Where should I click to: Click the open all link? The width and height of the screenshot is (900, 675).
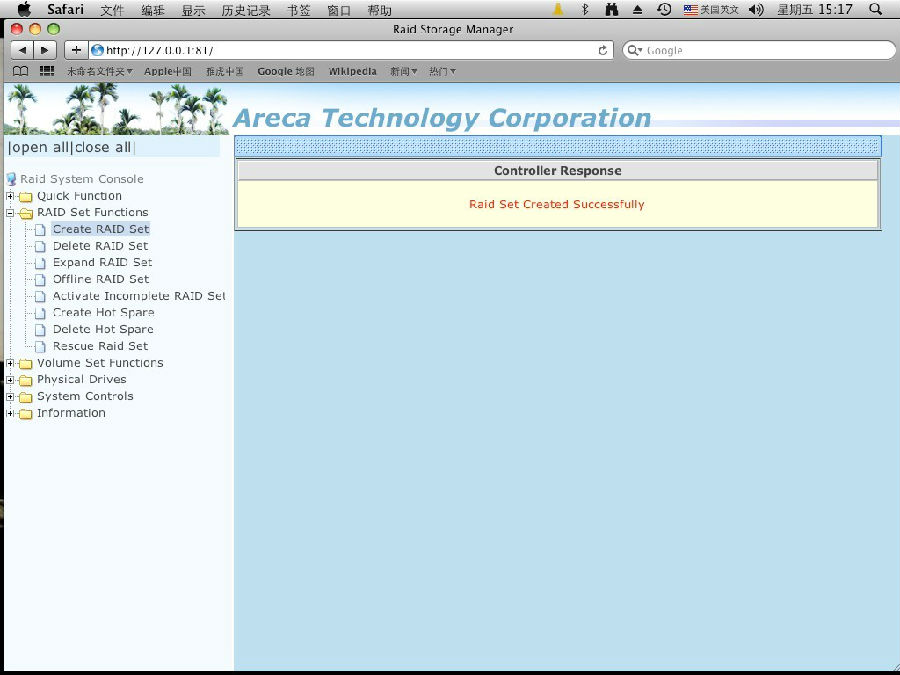(x=40, y=148)
